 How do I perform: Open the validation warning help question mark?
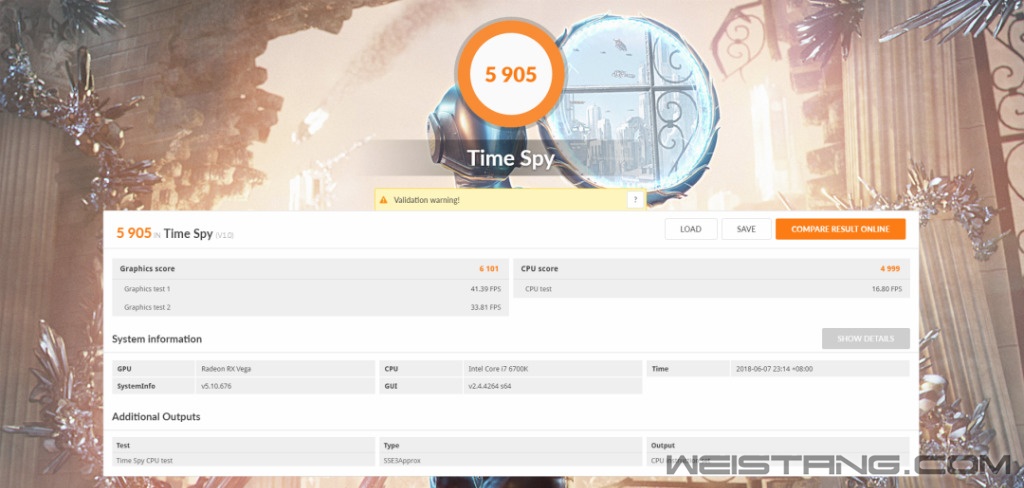click(x=635, y=200)
